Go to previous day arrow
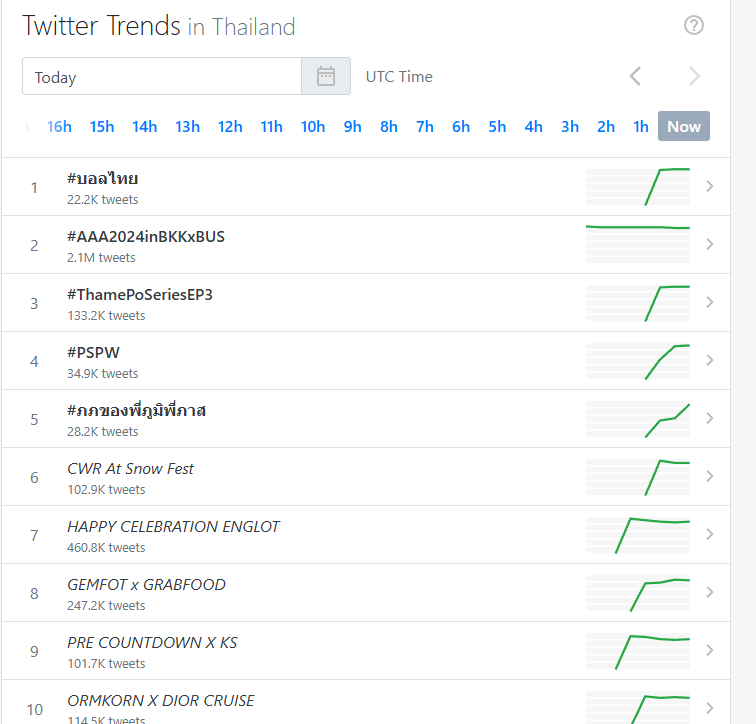The width and height of the screenshot is (756, 724). coord(635,77)
